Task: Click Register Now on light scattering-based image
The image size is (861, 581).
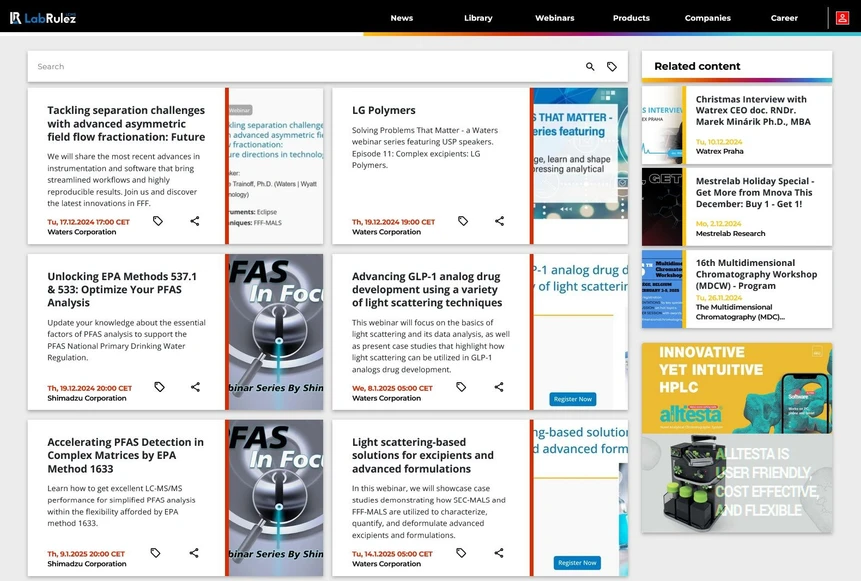Action: (577, 563)
